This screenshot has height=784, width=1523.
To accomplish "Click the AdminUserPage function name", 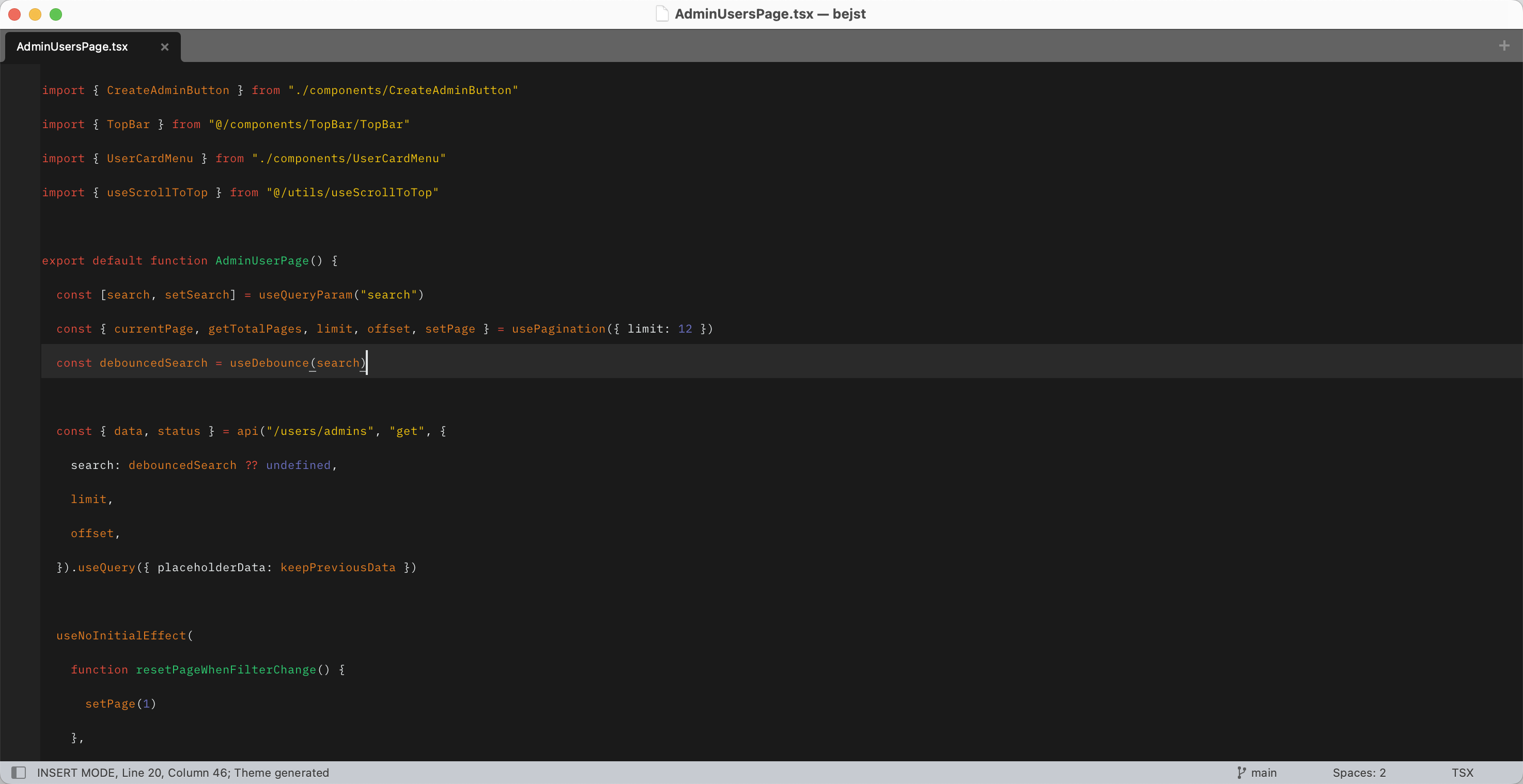I will [262, 261].
